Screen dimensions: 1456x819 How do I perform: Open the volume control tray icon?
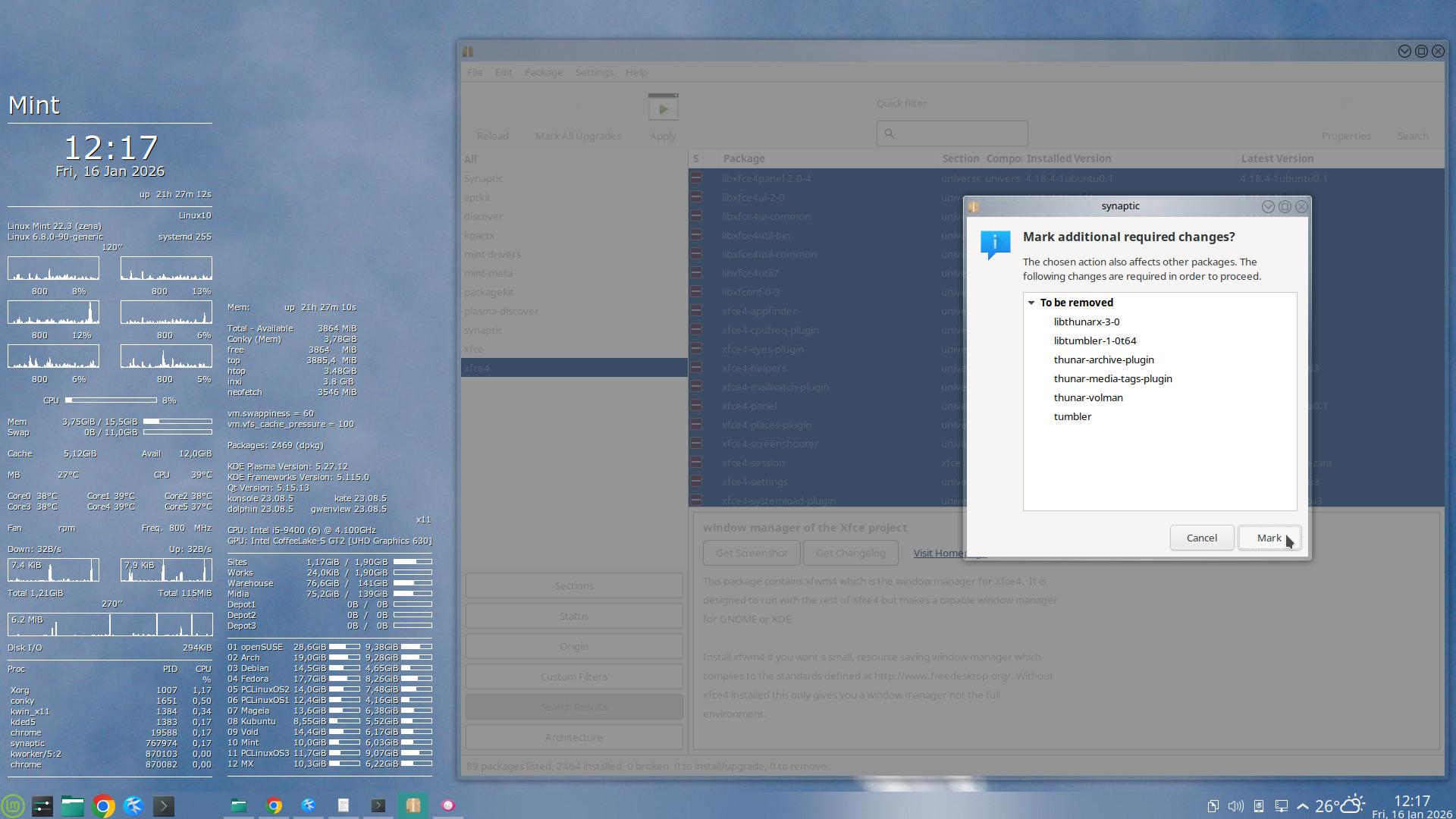coord(1235,805)
